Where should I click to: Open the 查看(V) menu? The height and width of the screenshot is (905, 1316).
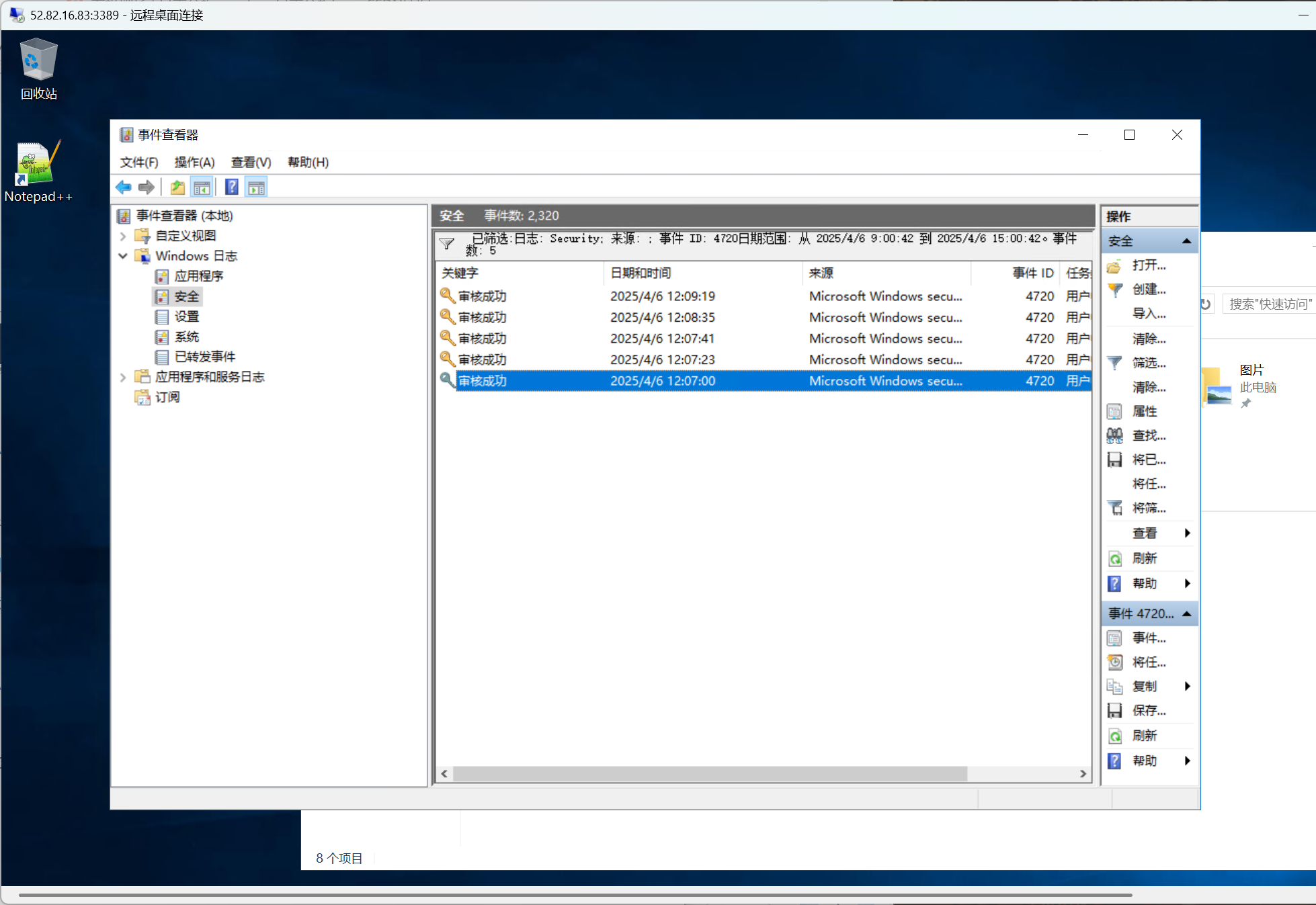(251, 162)
